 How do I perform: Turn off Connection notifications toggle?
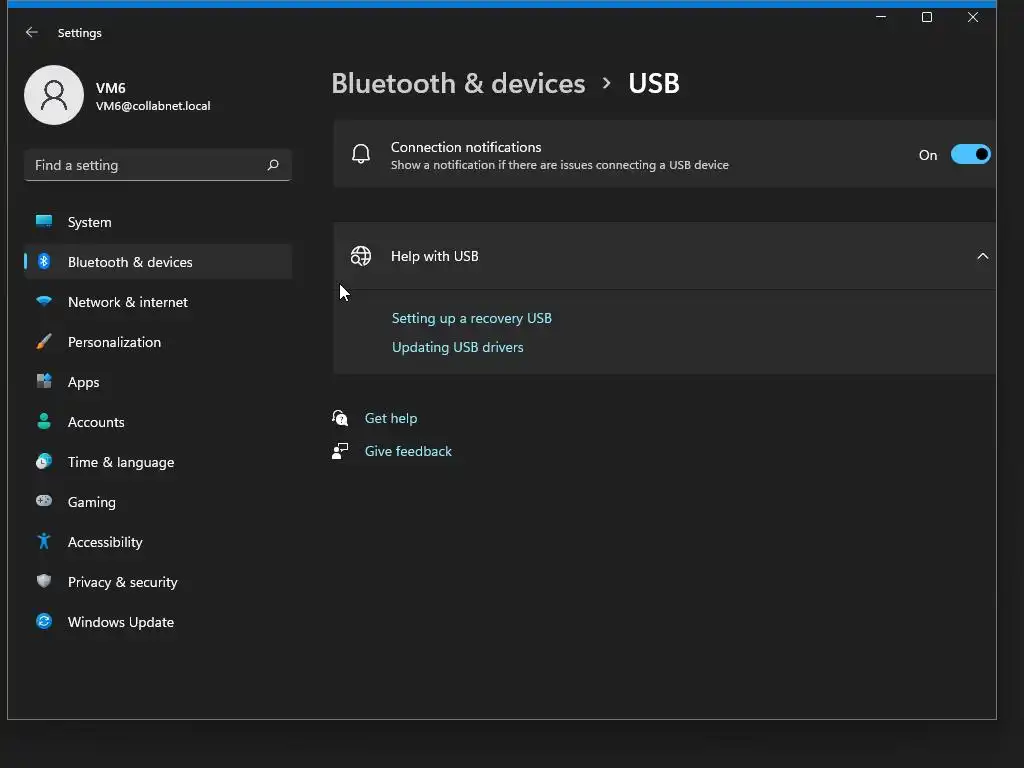coord(969,155)
